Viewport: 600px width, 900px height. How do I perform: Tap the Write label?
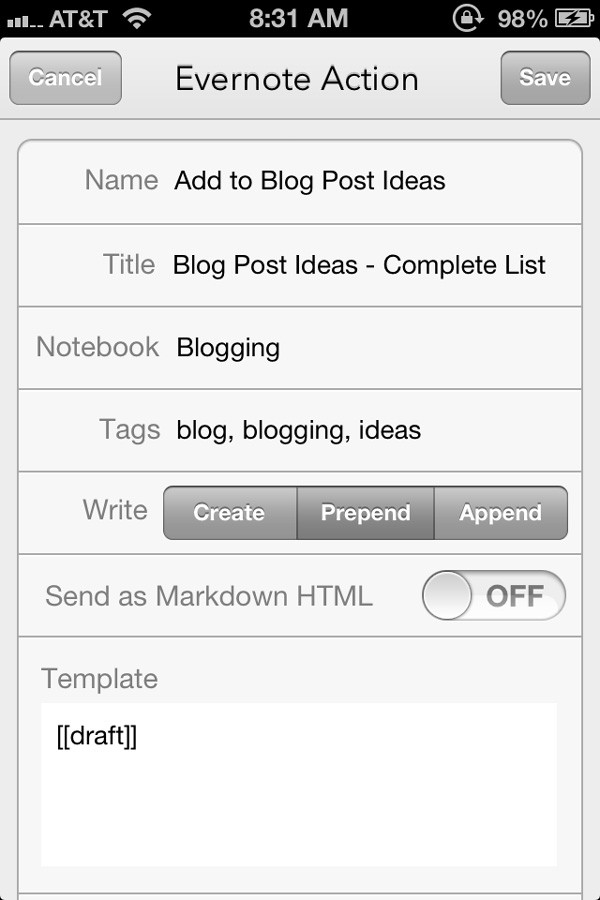(115, 510)
